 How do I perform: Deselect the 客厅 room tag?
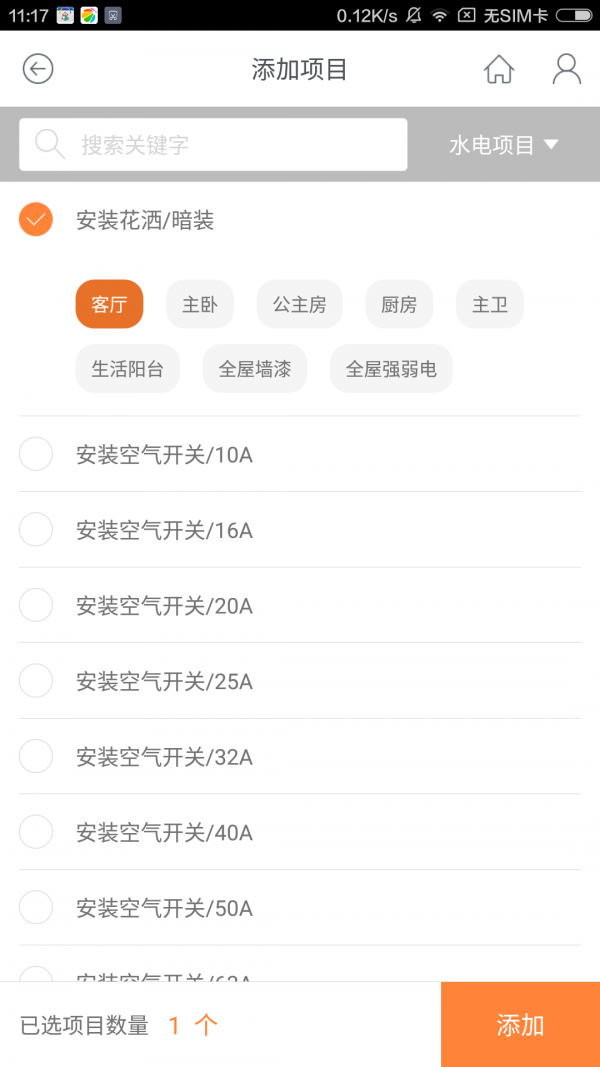[109, 304]
